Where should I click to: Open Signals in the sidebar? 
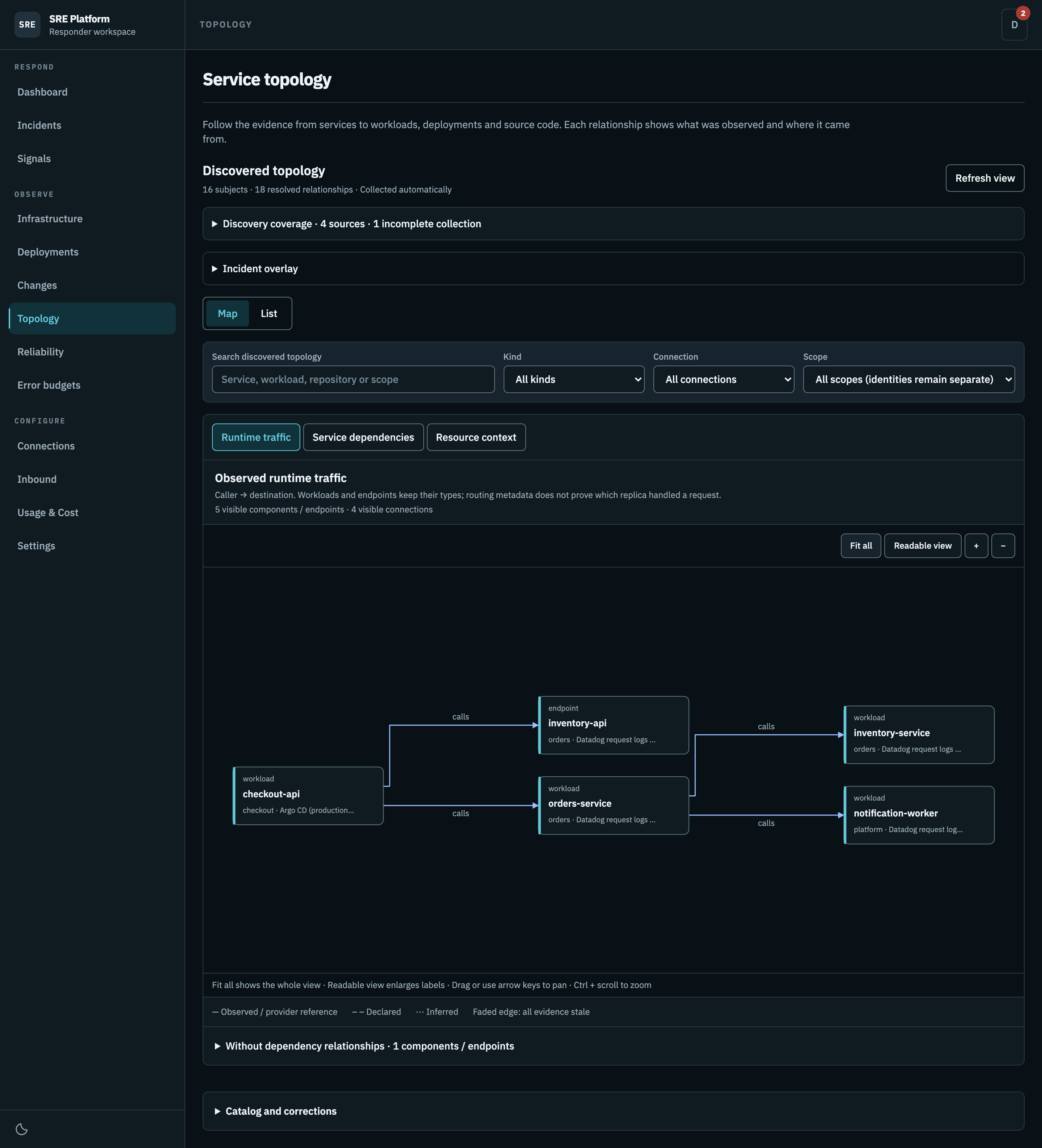pyautogui.click(x=92, y=159)
